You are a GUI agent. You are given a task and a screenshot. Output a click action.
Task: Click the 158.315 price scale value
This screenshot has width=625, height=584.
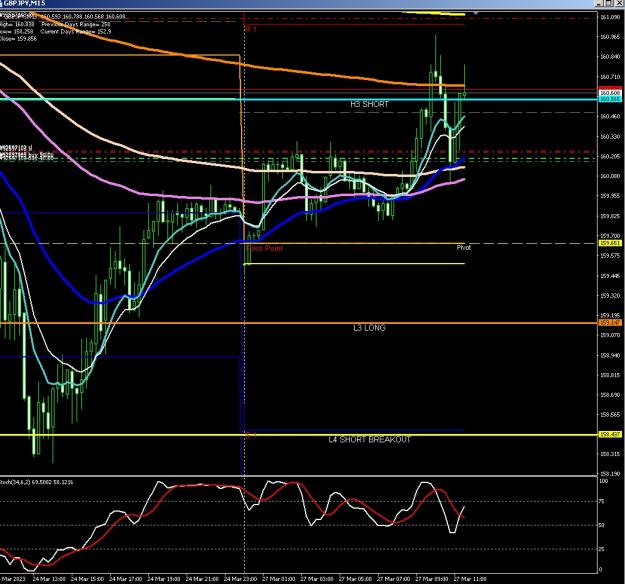pyautogui.click(x=610, y=454)
